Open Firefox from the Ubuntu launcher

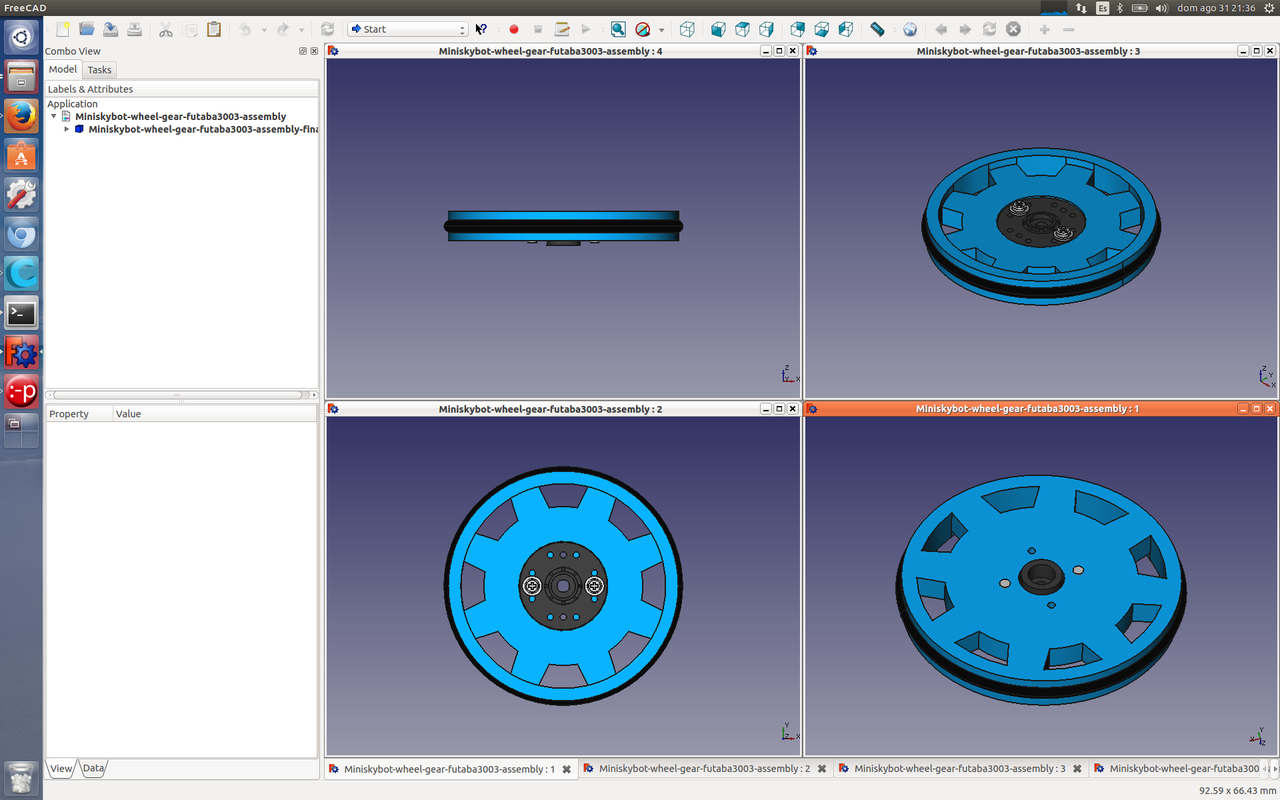(x=21, y=116)
